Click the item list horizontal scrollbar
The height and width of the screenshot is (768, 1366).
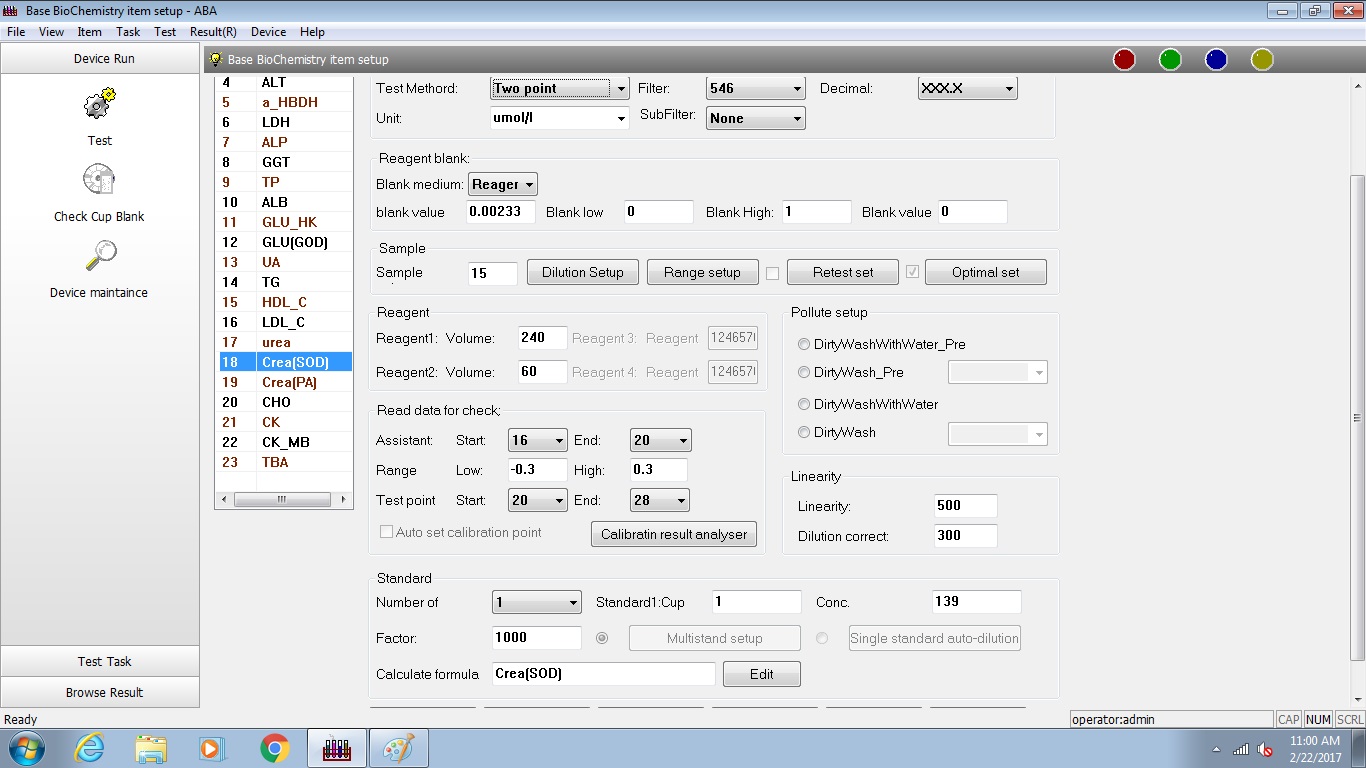coord(284,500)
